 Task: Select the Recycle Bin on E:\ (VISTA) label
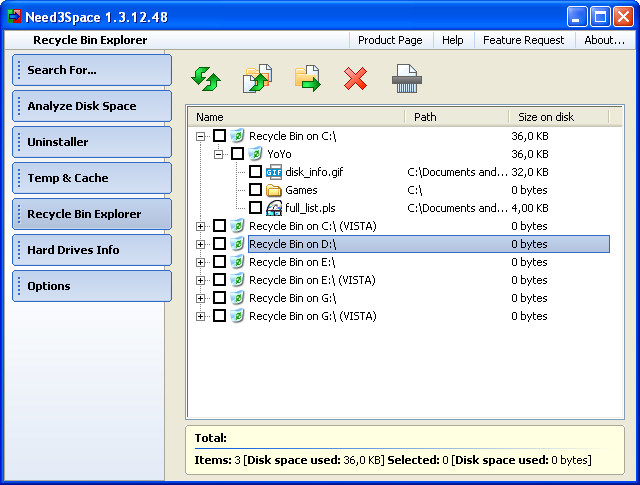[x=312, y=280]
